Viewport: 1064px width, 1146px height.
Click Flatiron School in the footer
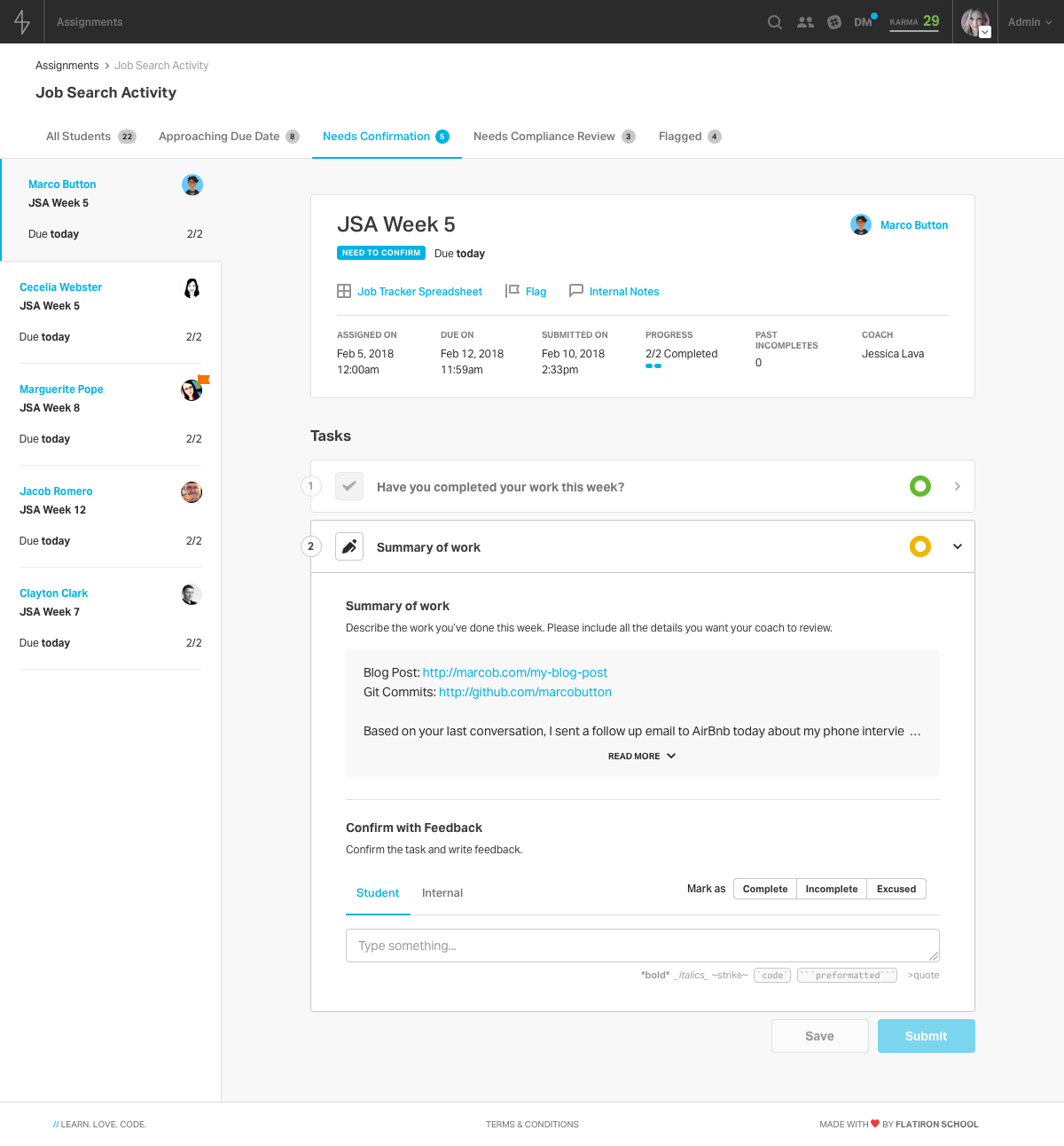pos(937,1125)
